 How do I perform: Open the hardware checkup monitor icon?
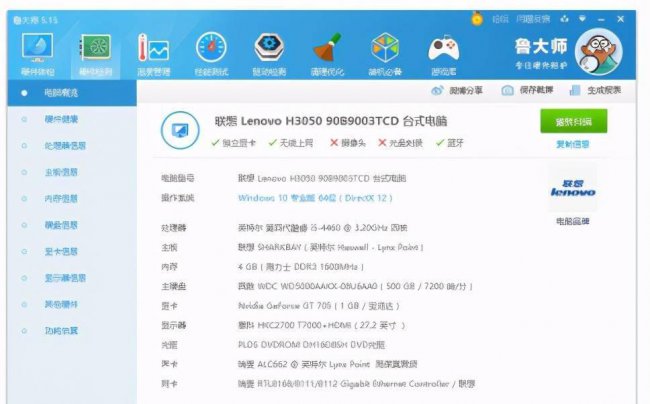(37, 47)
